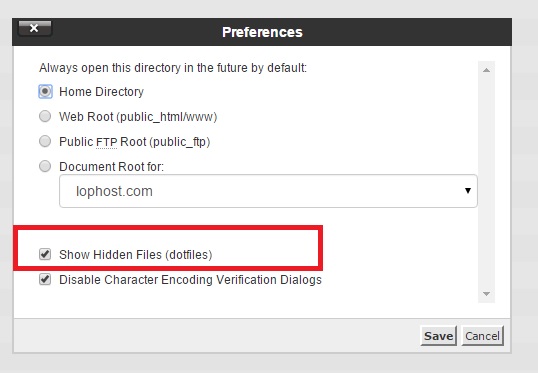Screen dimensions: 538x373
Task: Open the lophost.com domain dropdown
Action: click(268, 191)
